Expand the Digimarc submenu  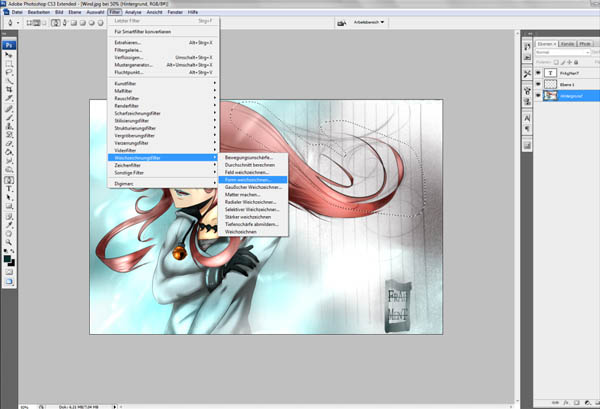click(x=163, y=184)
